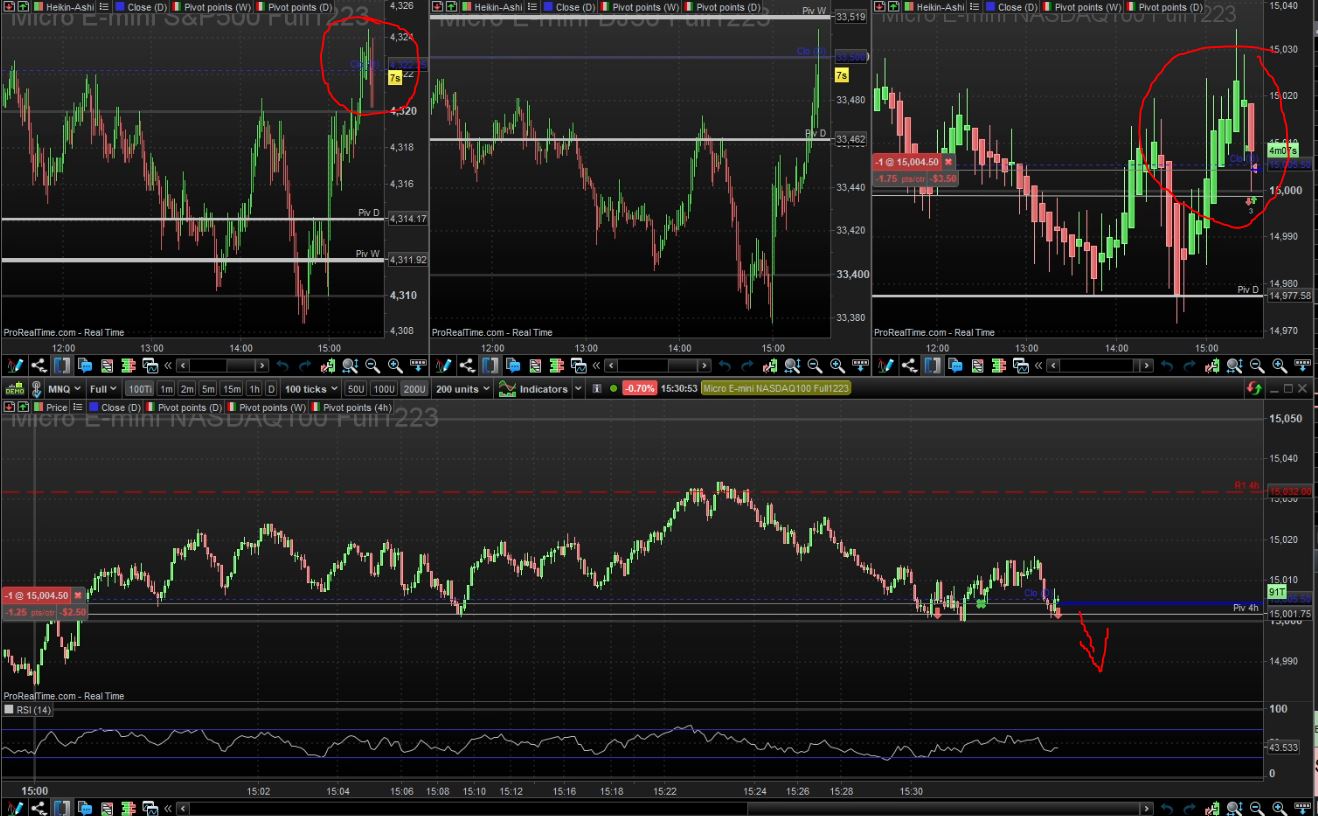Select the 100U units button
The height and width of the screenshot is (816, 1318).
pyautogui.click(x=384, y=389)
